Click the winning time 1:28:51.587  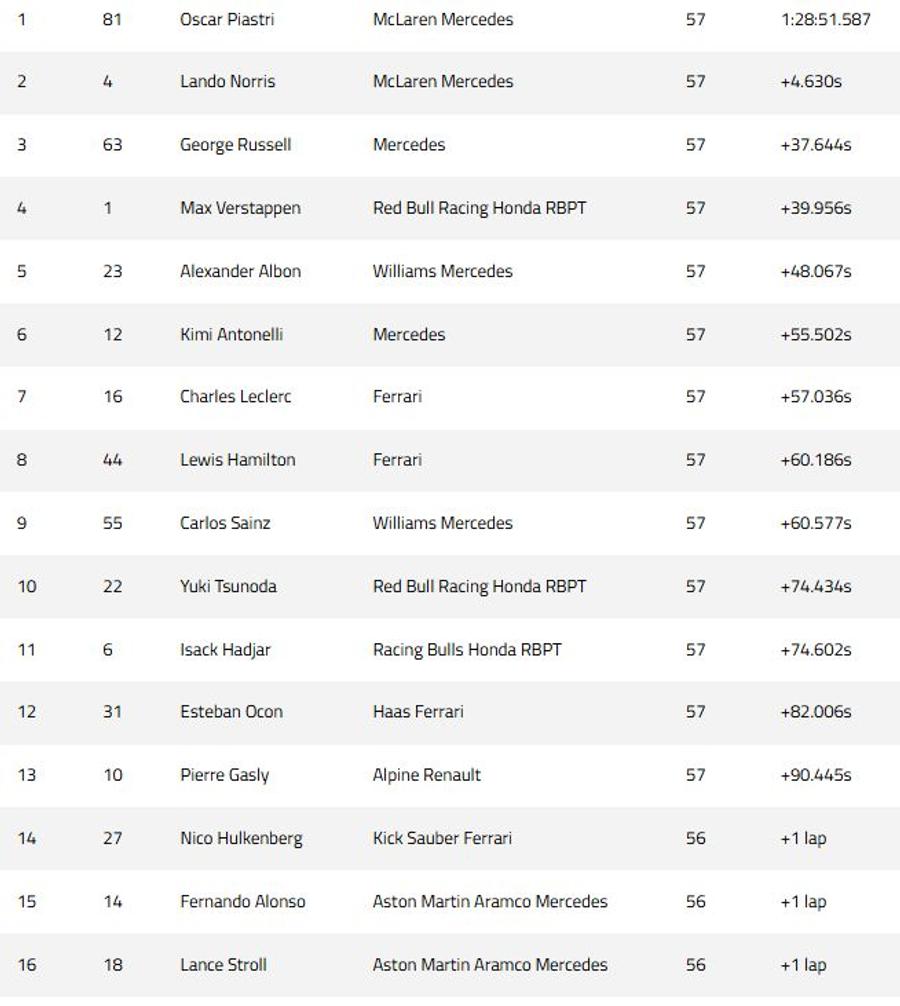click(826, 19)
